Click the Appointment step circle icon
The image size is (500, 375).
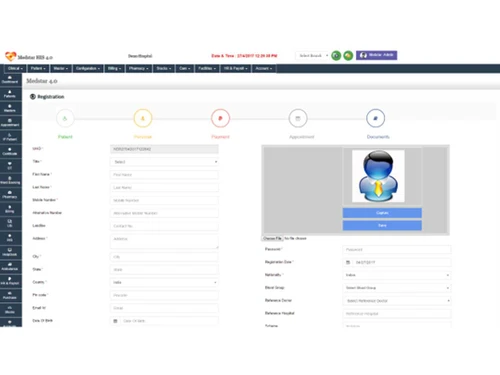[298, 118]
